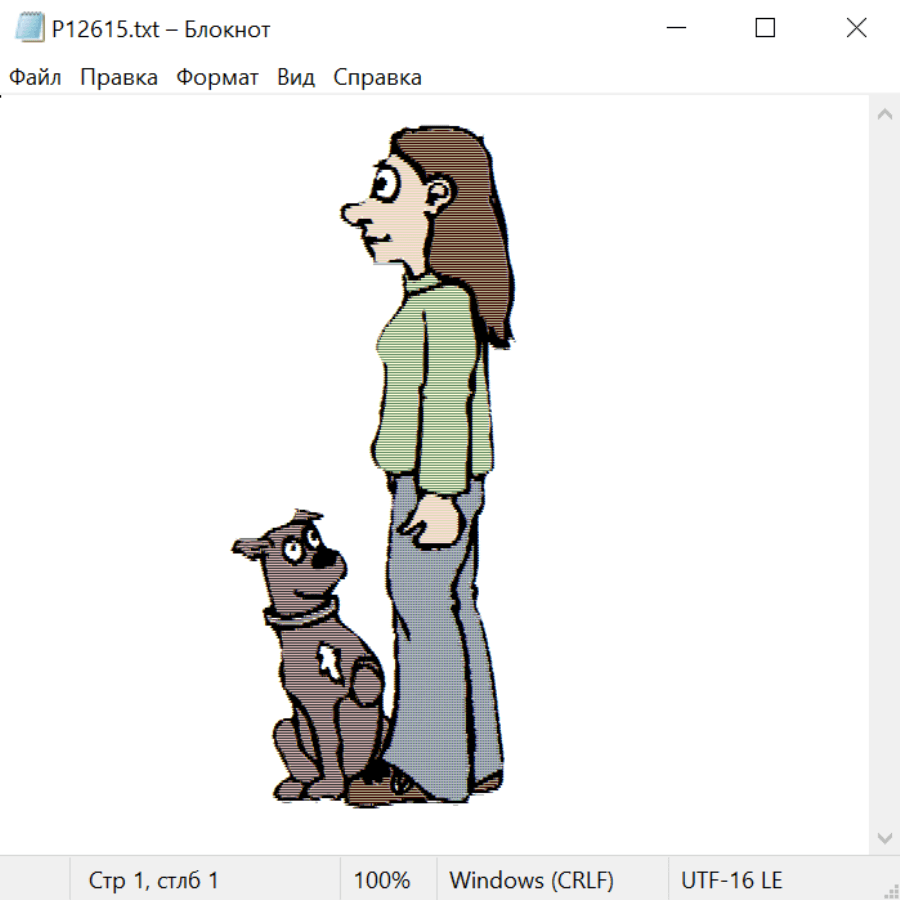Open the Правка menu
The image size is (900, 900).
[119, 77]
